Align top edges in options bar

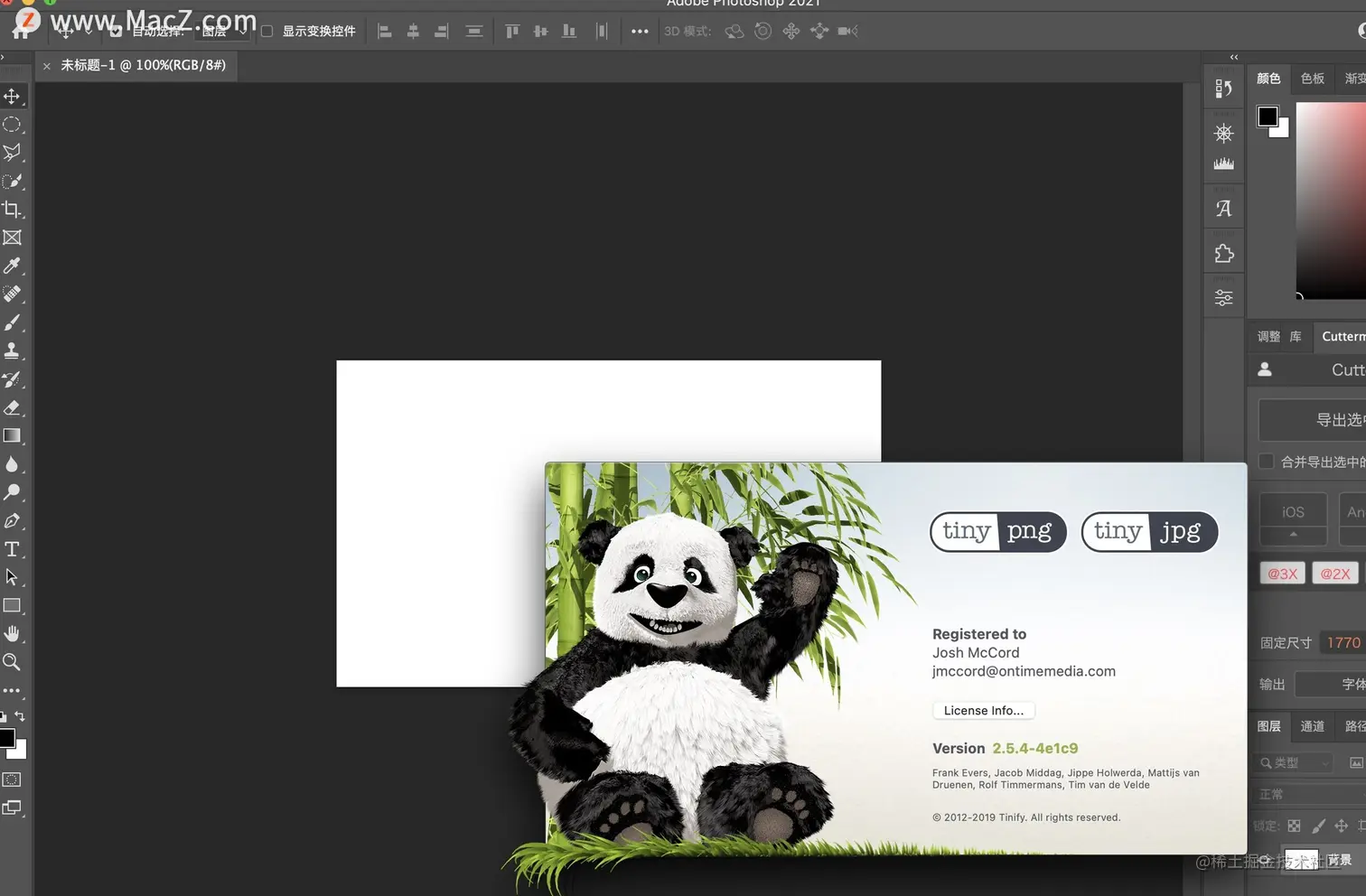[x=512, y=32]
